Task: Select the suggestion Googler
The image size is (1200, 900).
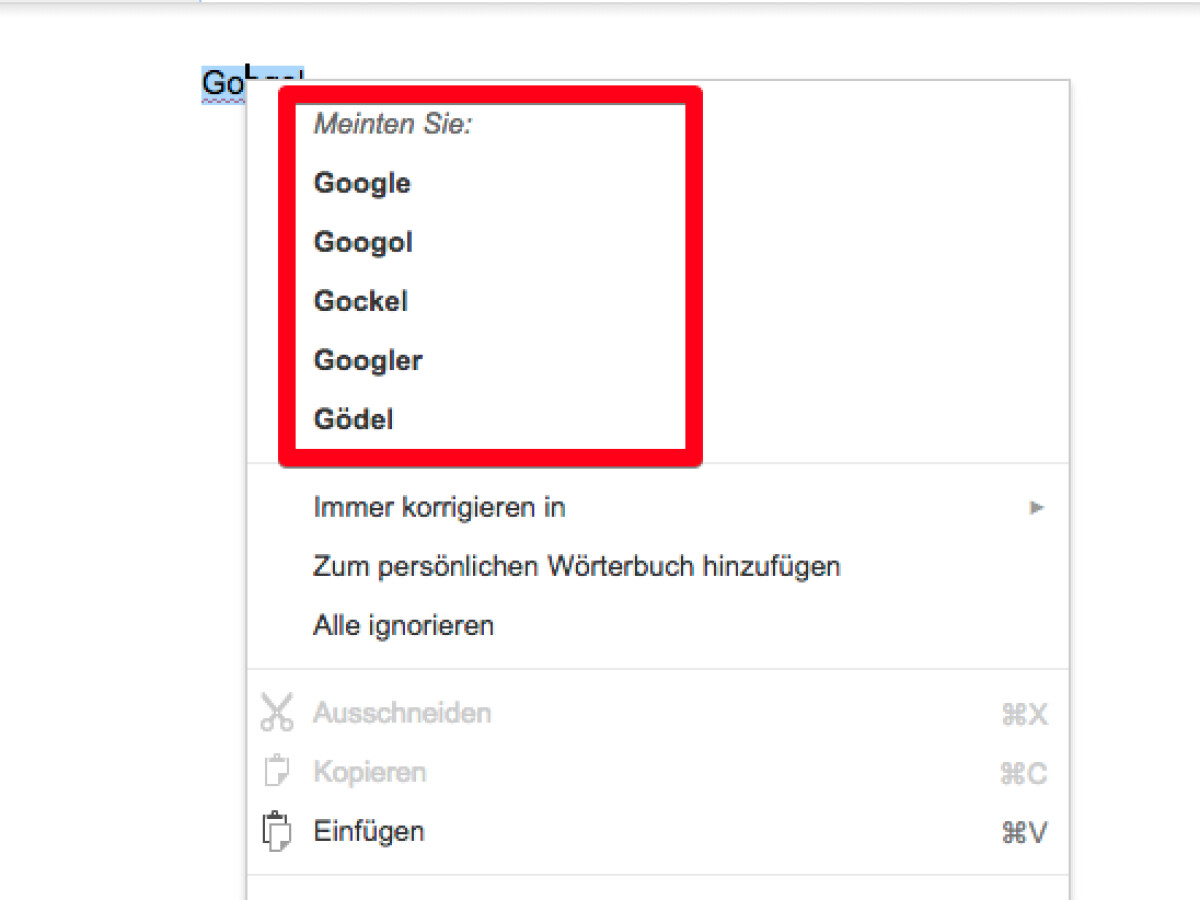Action: [x=368, y=361]
